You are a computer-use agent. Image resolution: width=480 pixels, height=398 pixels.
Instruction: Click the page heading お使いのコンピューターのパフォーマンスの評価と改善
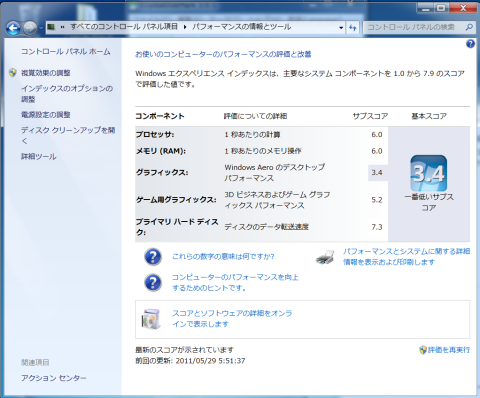click(x=223, y=54)
